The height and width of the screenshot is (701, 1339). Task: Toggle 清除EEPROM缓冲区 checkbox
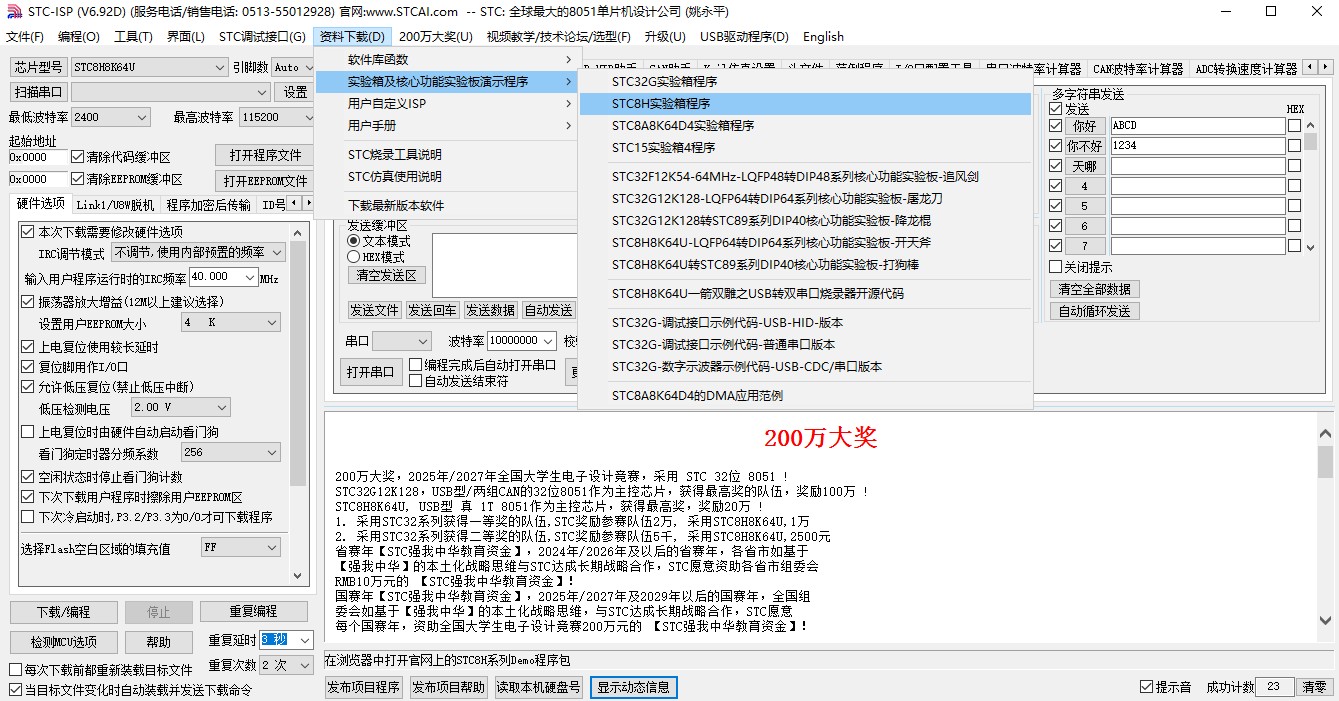click(78, 179)
